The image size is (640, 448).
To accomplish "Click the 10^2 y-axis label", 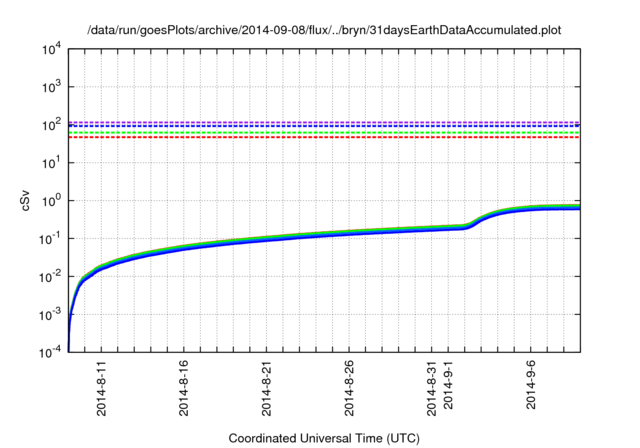I will click(51, 124).
